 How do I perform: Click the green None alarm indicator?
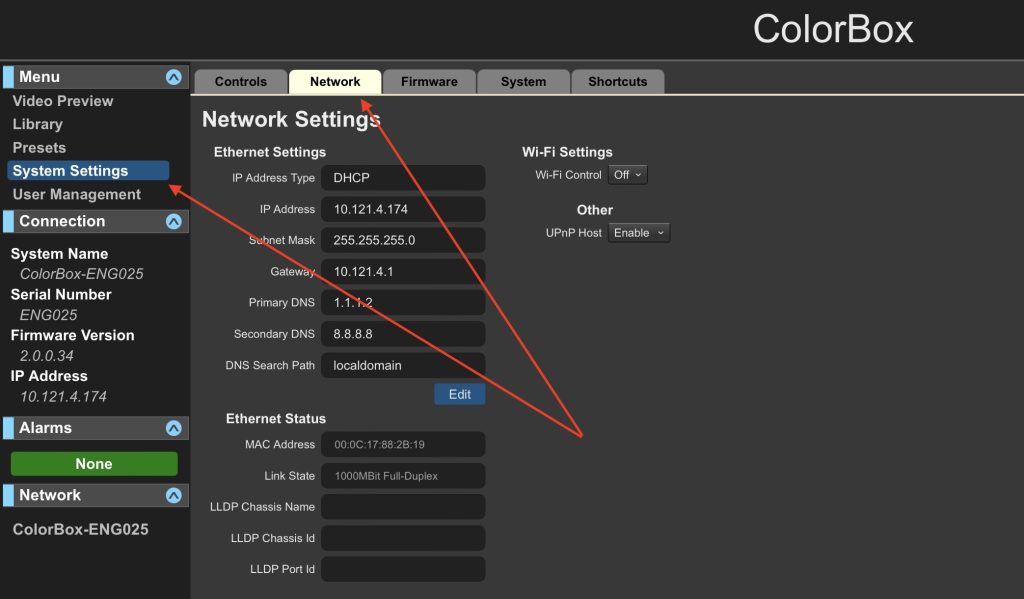(94, 464)
